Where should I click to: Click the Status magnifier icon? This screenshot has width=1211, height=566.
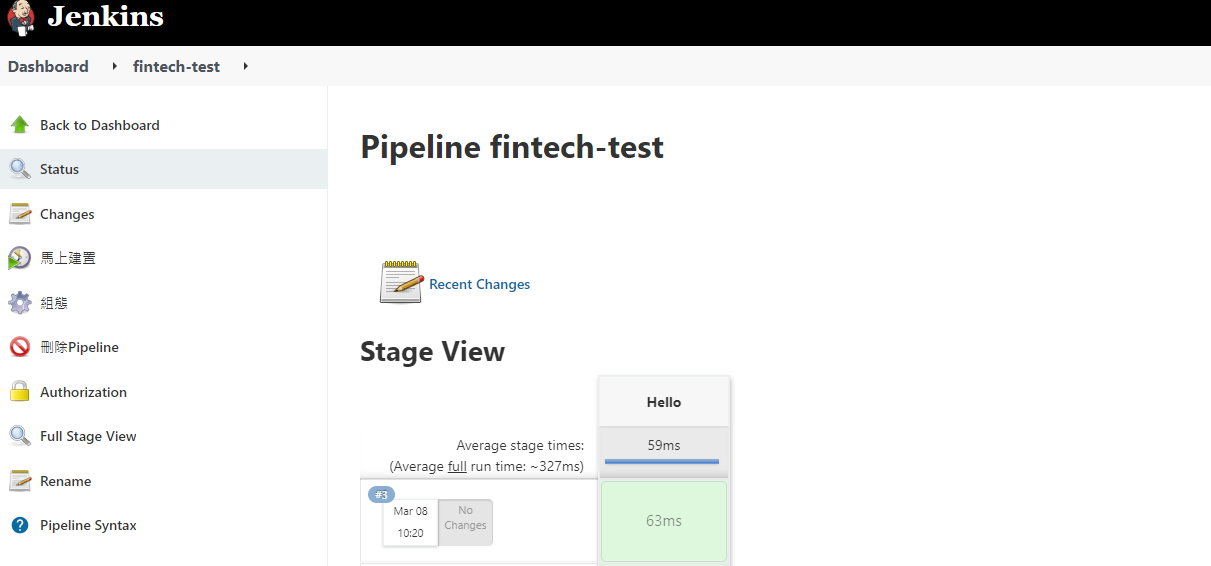click(20, 169)
